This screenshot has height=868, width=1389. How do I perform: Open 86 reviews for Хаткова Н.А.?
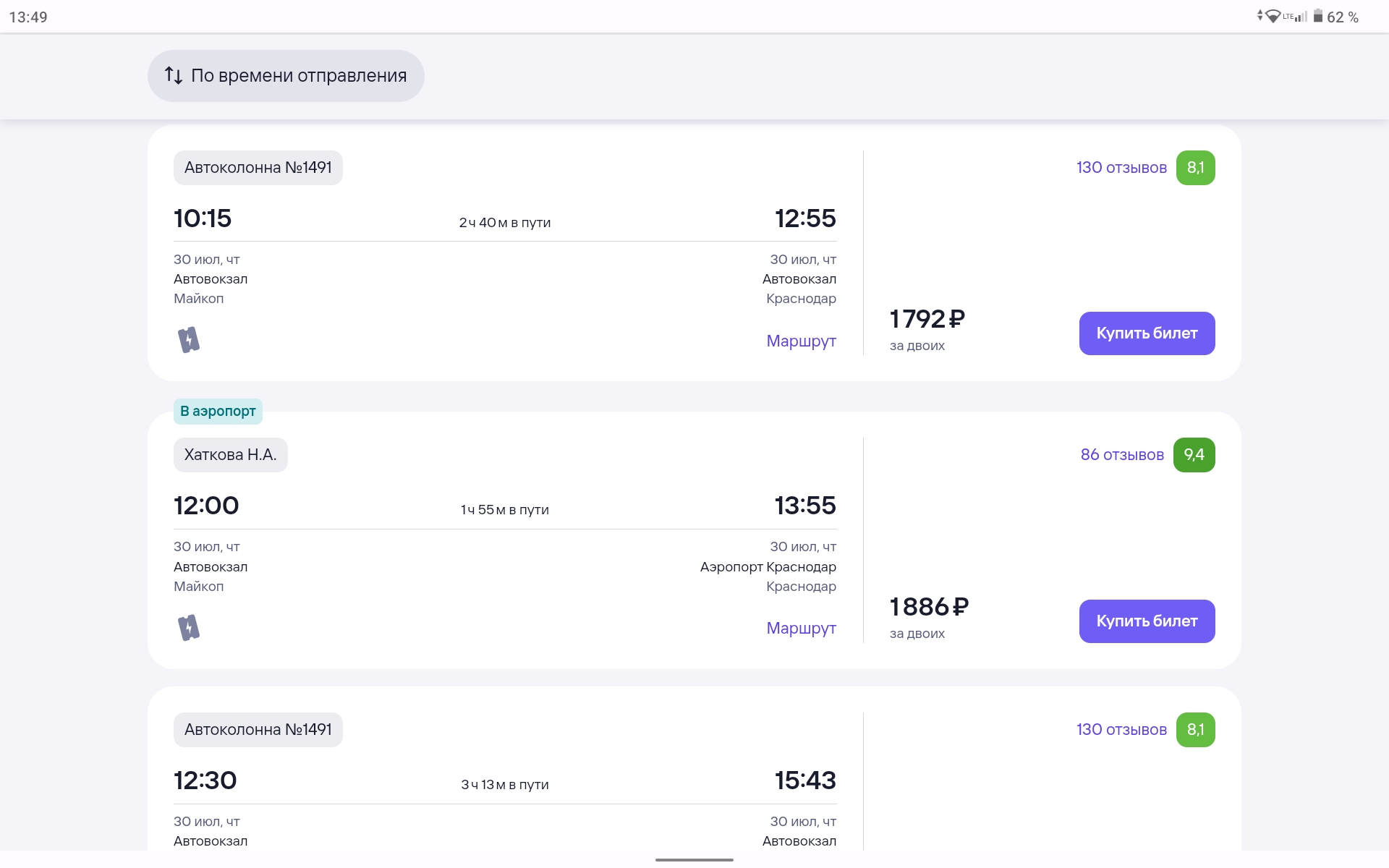(x=1122, y=455)
